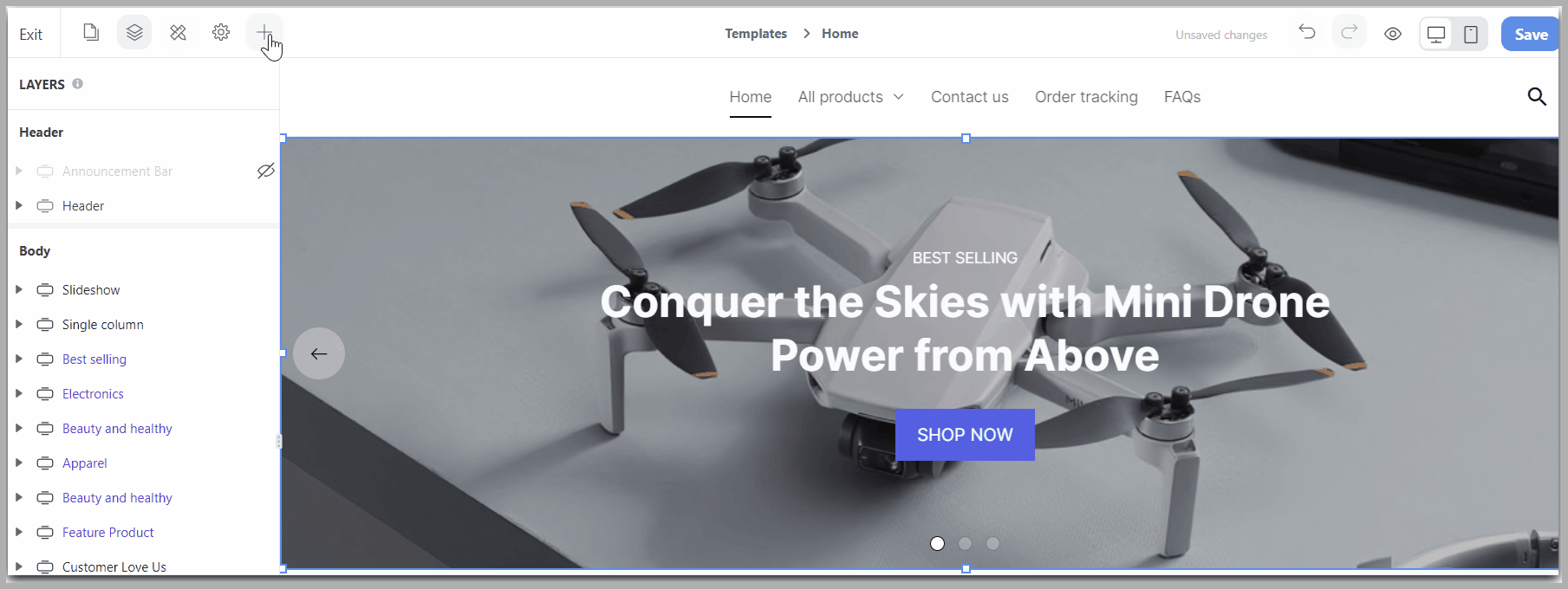Open the All products dropdown menu
Image resolution: width=1568 pixels, height=589 pixels.
tap(851, 97)
